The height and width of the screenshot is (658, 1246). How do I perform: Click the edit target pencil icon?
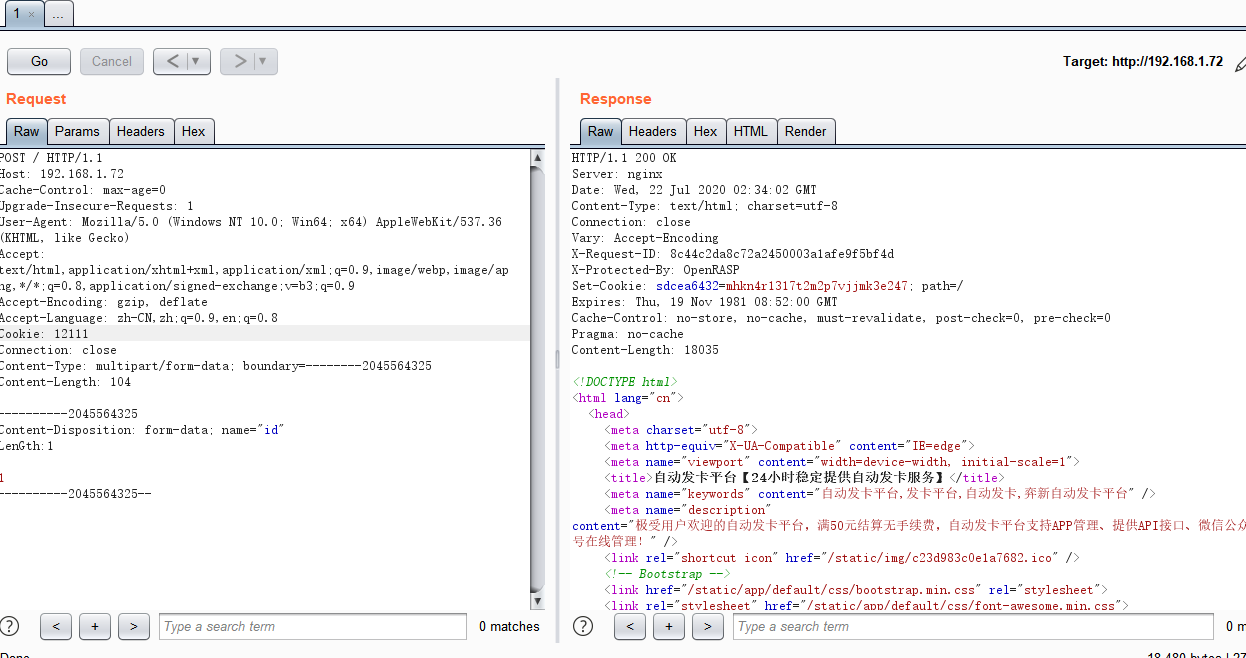[x=1240, y=62]
